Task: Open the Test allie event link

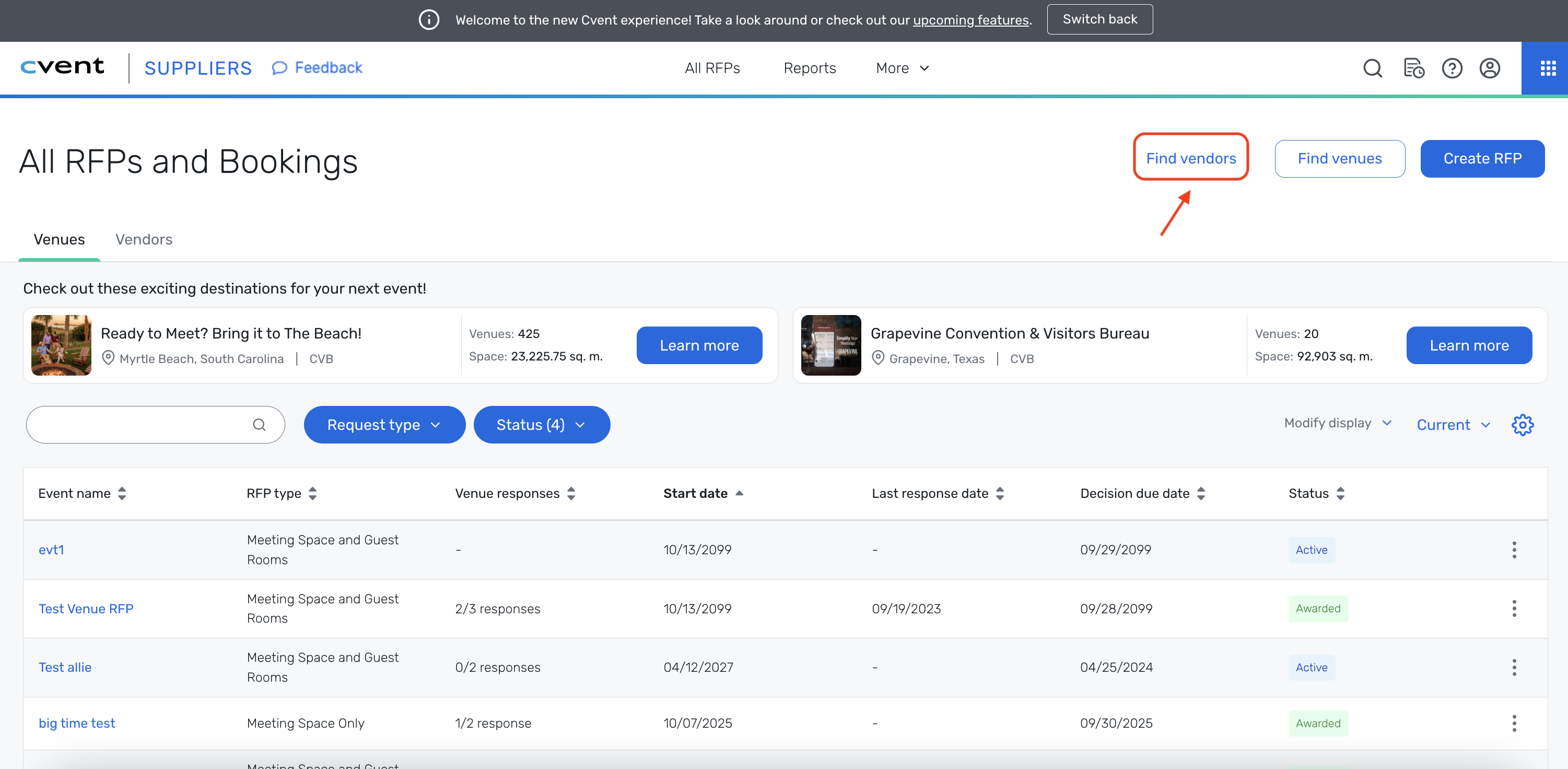Action: click(x=65, y=667)
